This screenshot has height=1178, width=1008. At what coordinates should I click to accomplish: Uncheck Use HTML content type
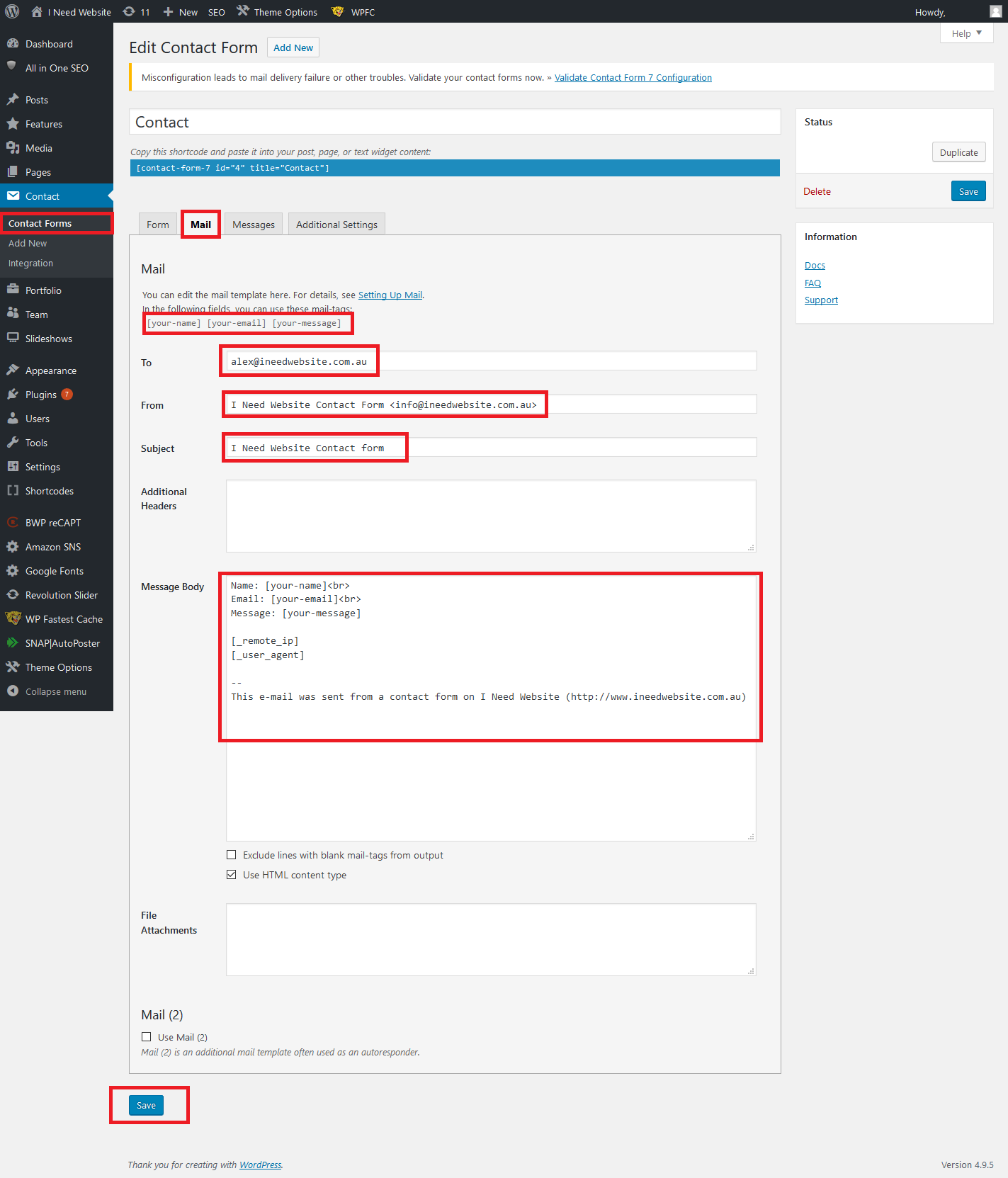coord(232,875)
